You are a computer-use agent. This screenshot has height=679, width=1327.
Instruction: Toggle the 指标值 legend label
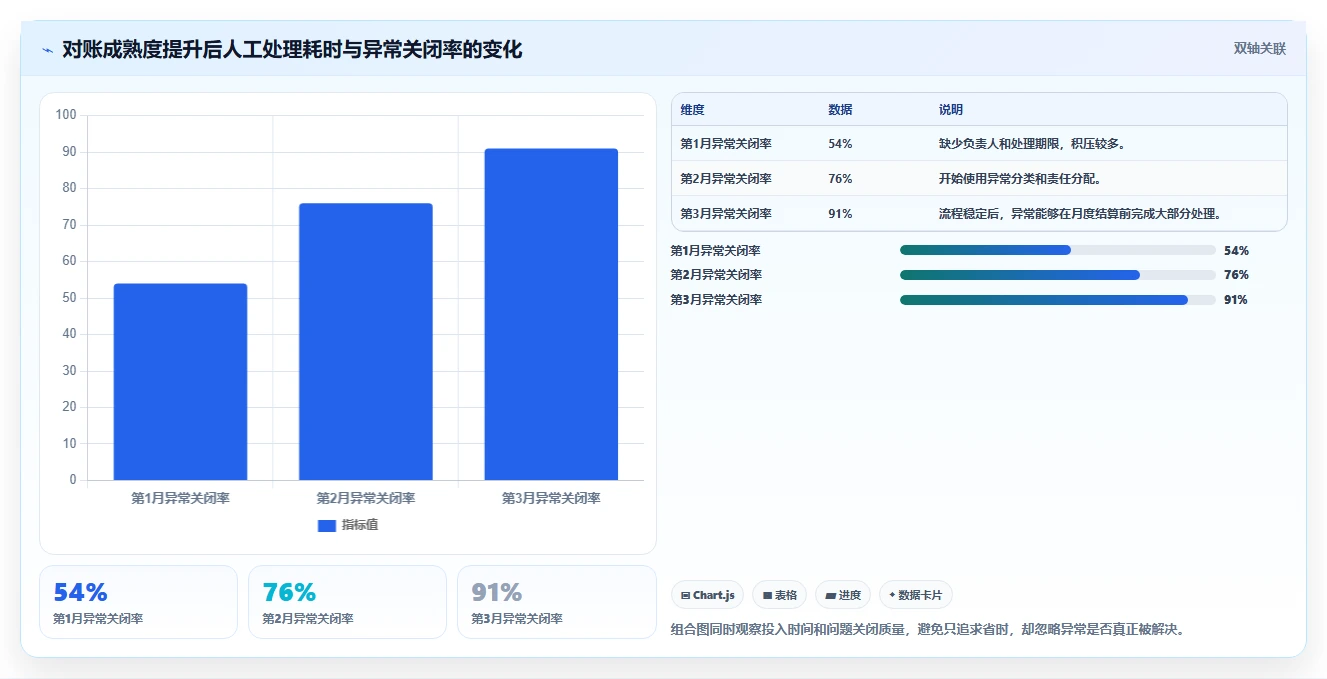pyautogui.click(x=360, y=525)
